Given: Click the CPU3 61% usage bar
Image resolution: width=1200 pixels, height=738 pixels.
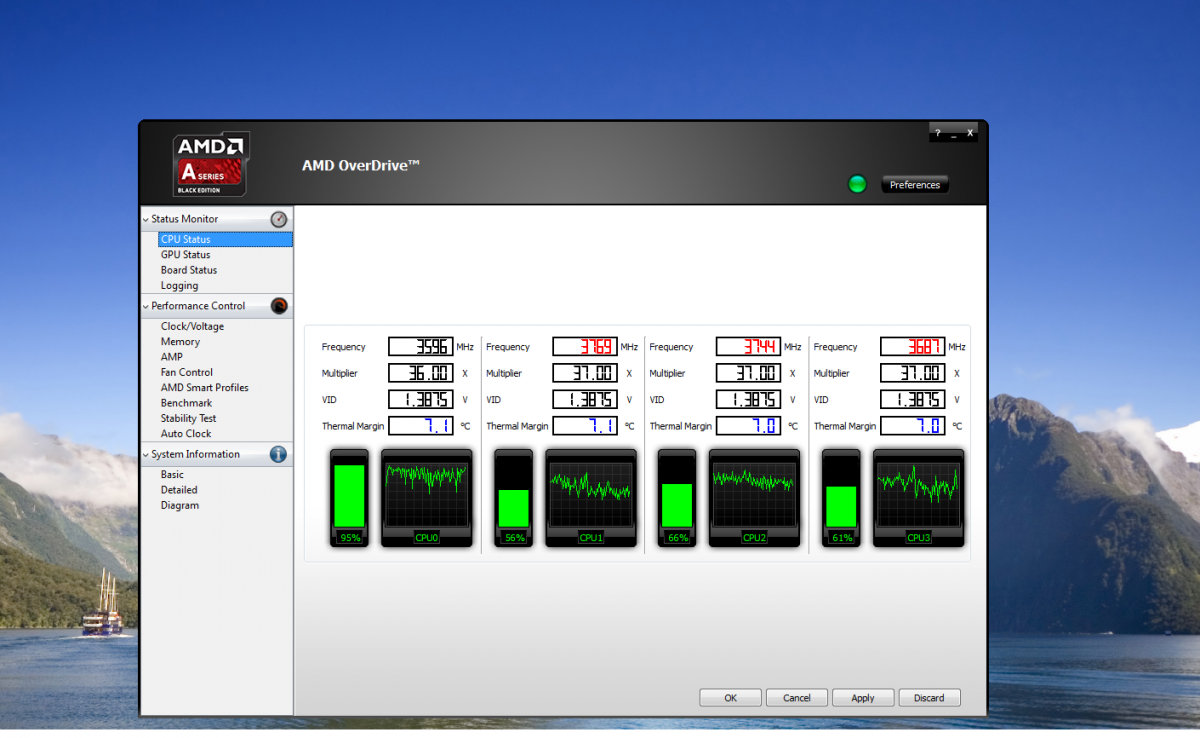Looking at the screenshot, I should [841, 498].
